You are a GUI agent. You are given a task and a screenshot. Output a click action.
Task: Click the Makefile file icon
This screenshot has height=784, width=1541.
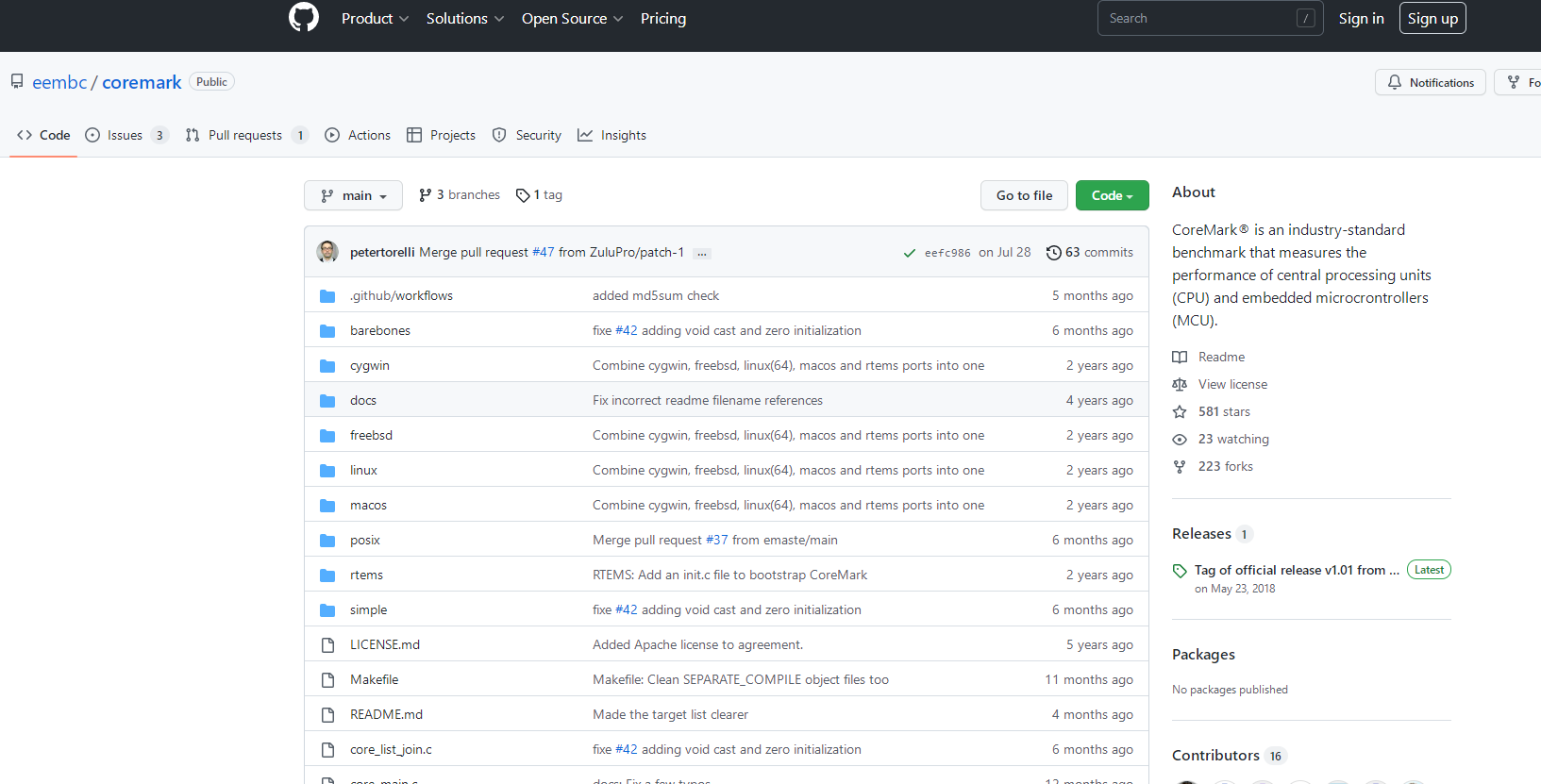[x=327, y=680]
